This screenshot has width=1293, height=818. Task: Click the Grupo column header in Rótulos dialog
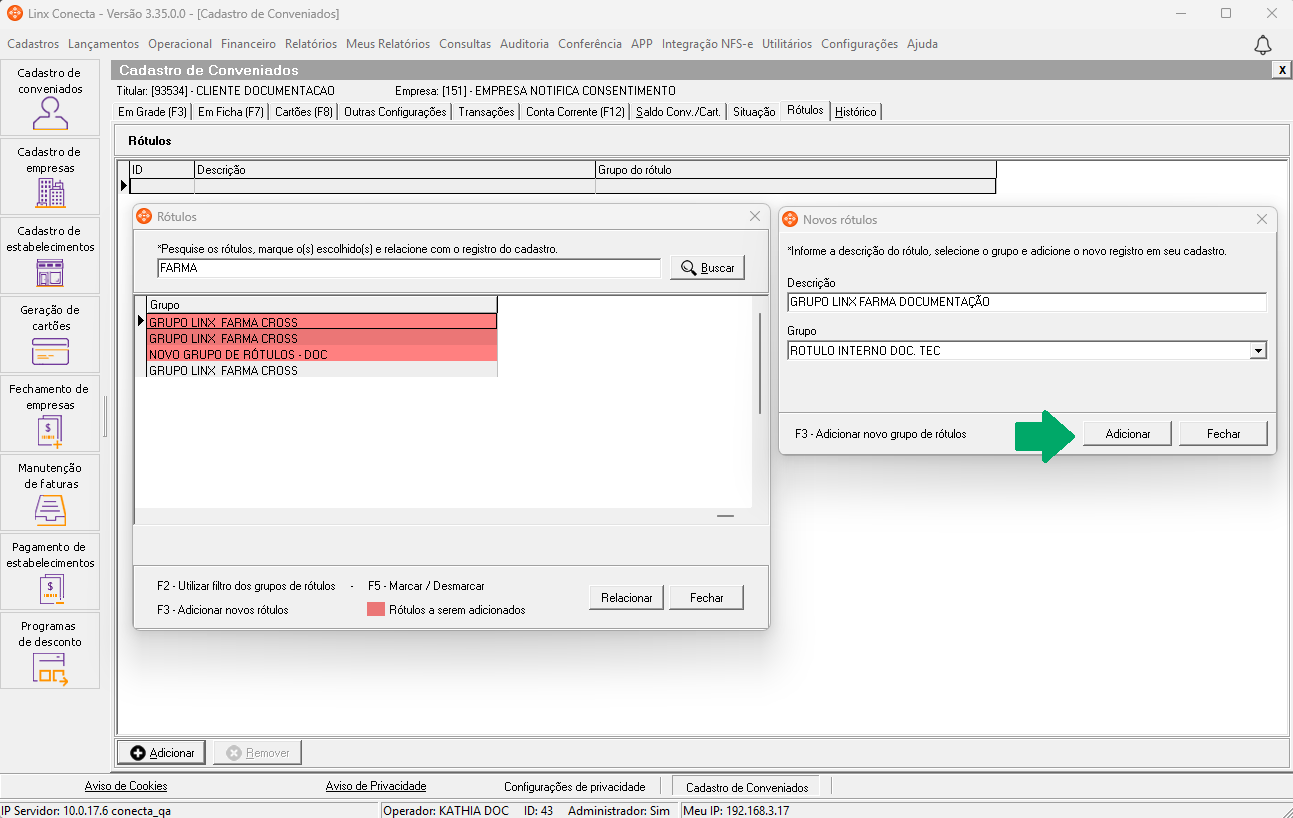[x=322, y=304]
